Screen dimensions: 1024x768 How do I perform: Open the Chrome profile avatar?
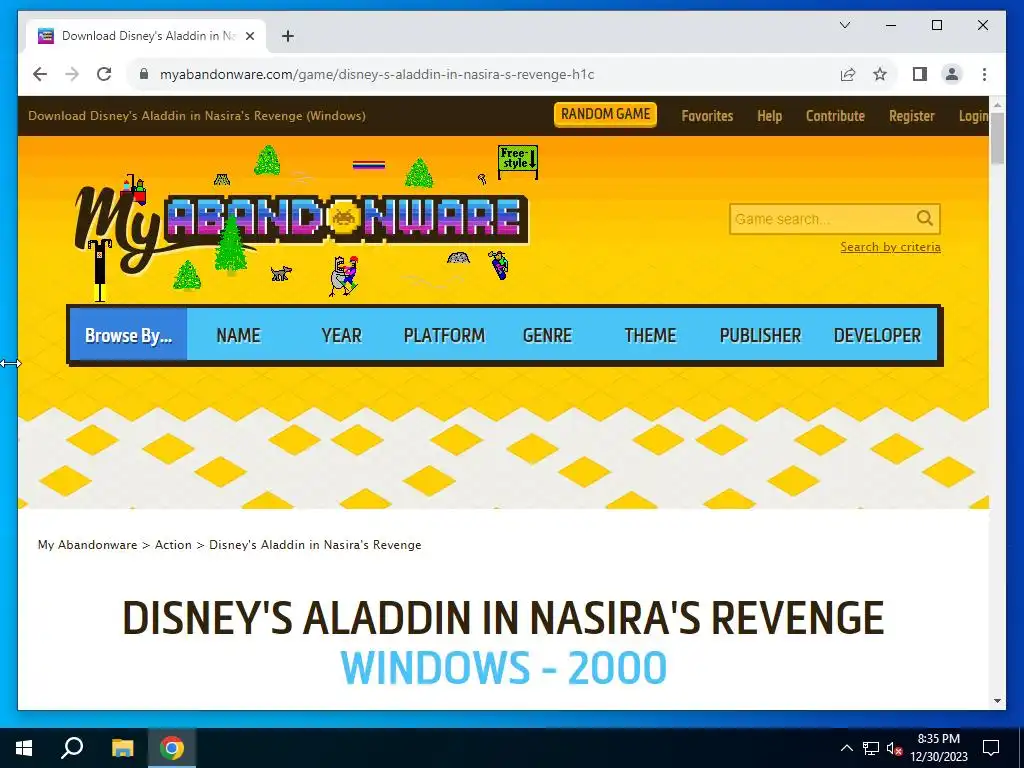(952, 74)
